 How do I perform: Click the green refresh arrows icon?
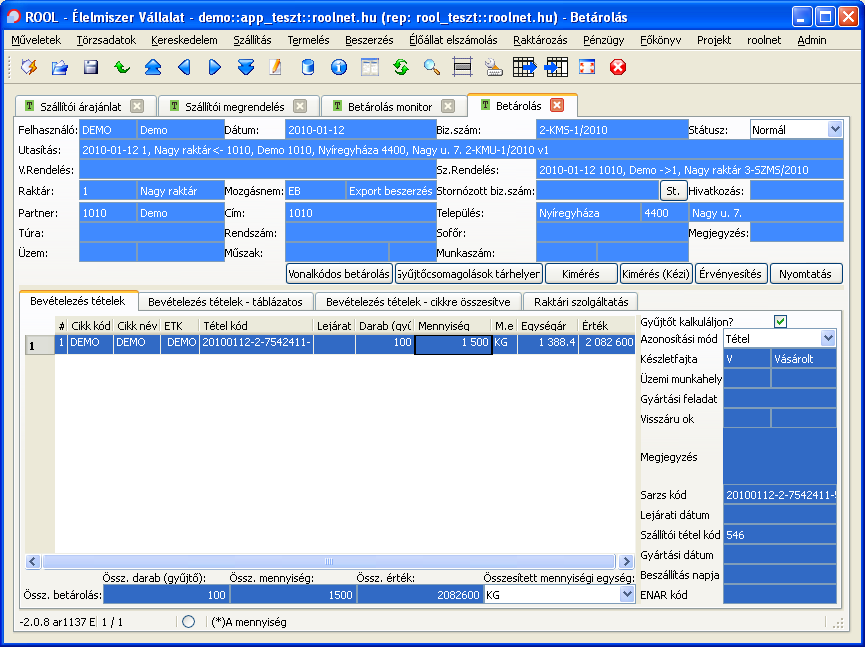400,67
